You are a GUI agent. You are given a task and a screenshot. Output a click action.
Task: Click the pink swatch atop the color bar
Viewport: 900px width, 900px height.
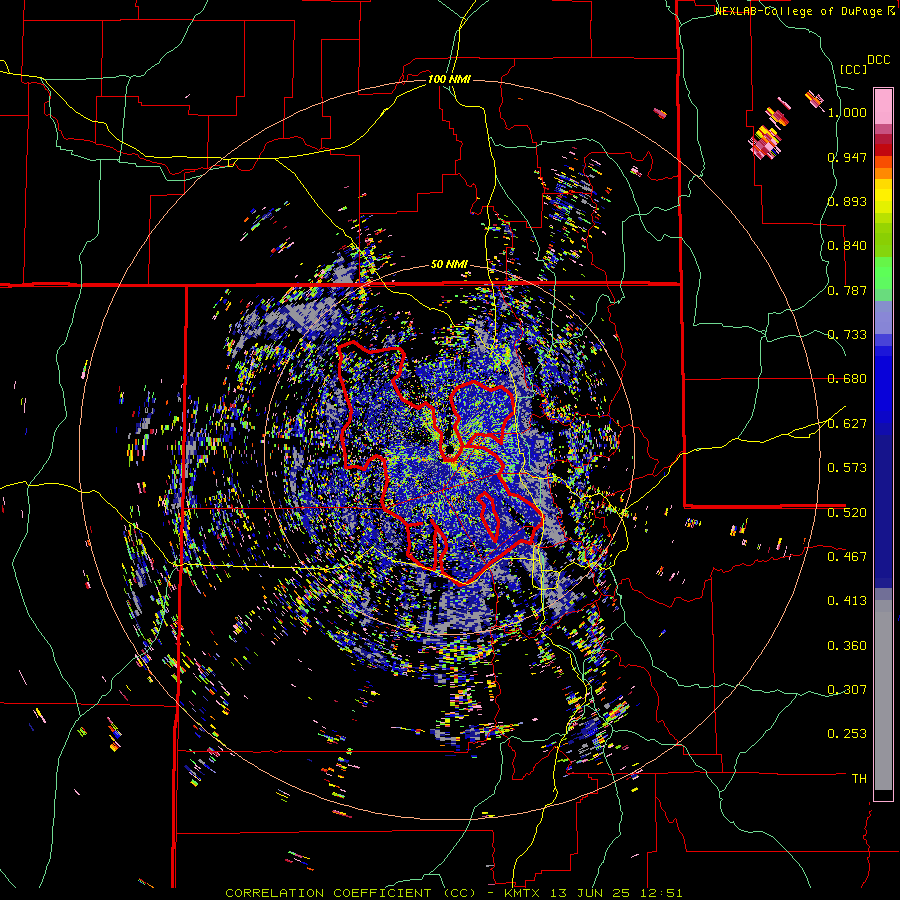[883, 106]
